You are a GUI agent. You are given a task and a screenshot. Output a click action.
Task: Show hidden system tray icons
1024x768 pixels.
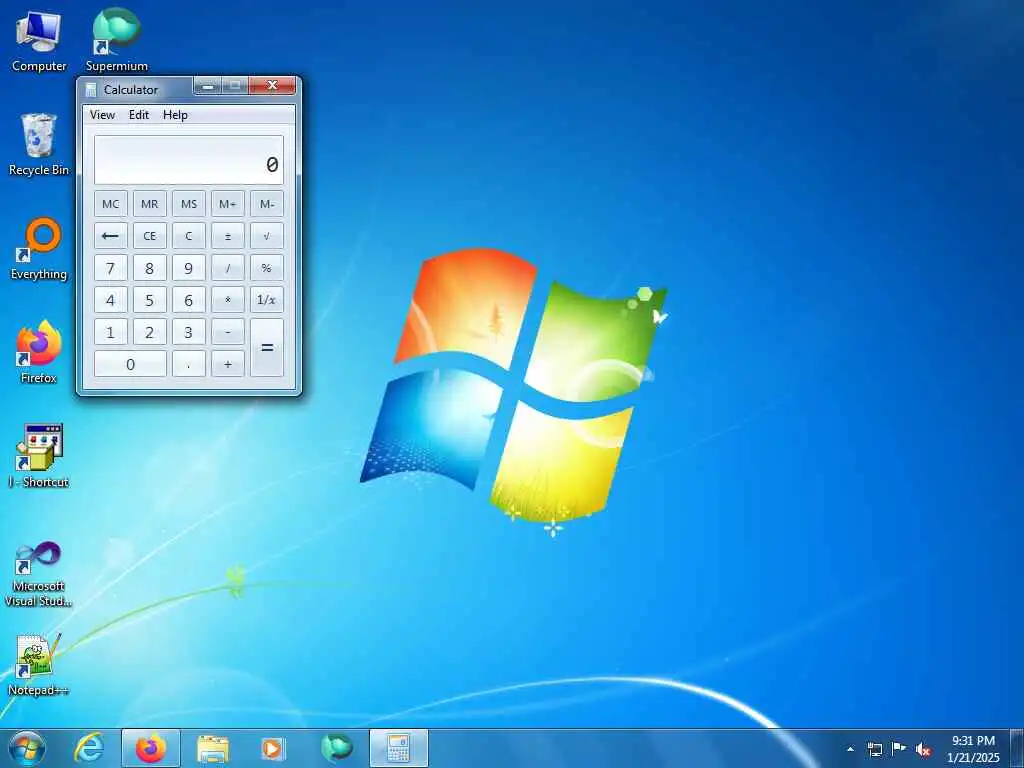click(850, 749)
